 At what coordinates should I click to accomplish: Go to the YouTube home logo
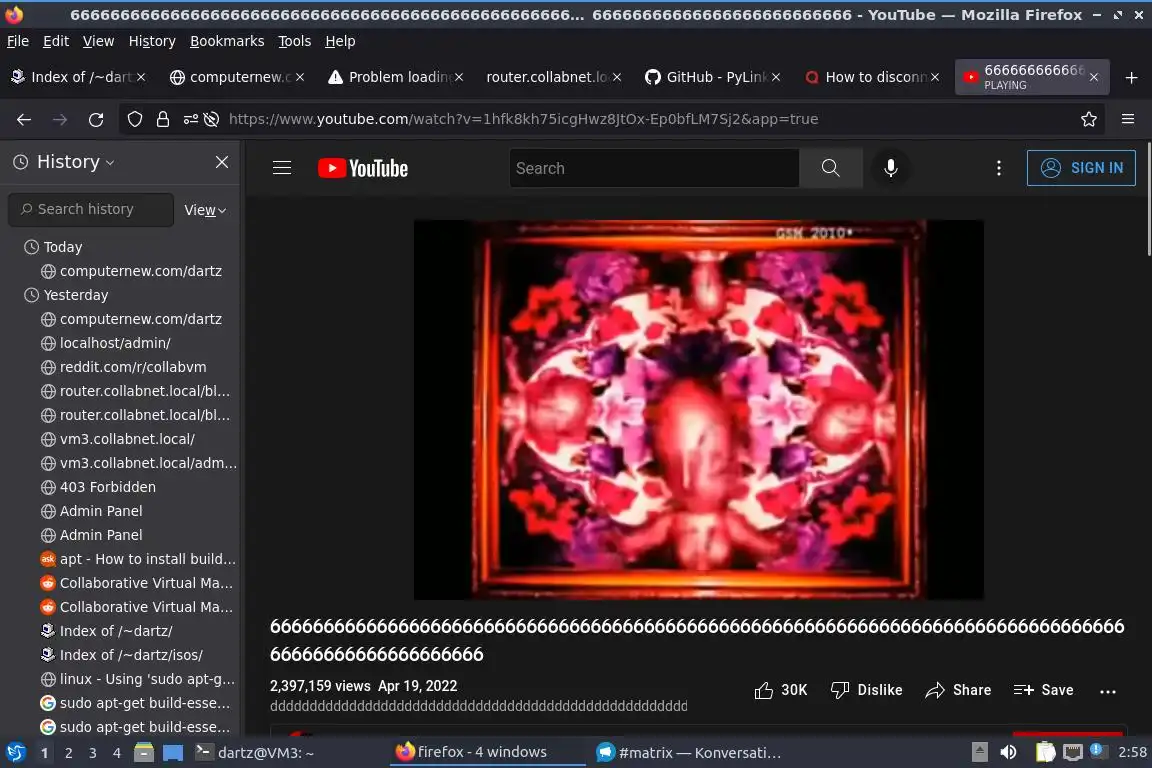pos(363,168)
